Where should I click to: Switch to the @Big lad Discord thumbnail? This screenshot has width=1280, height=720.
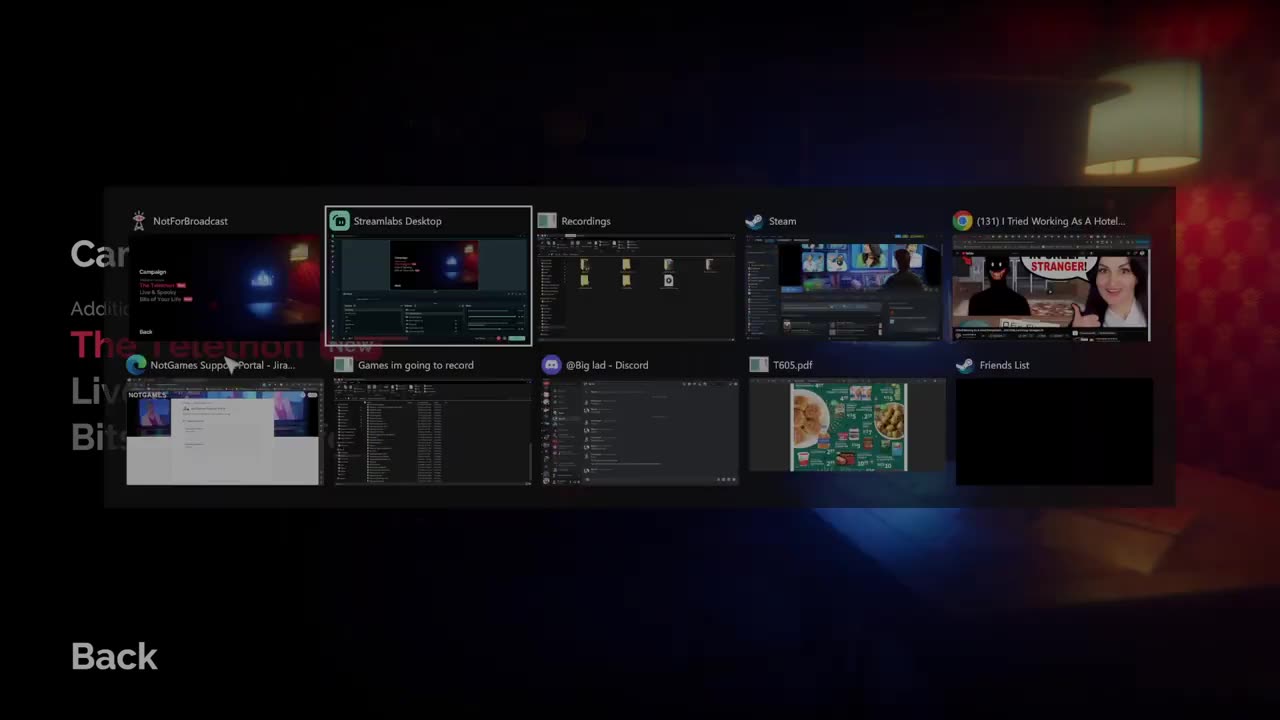tap(640, 432)
